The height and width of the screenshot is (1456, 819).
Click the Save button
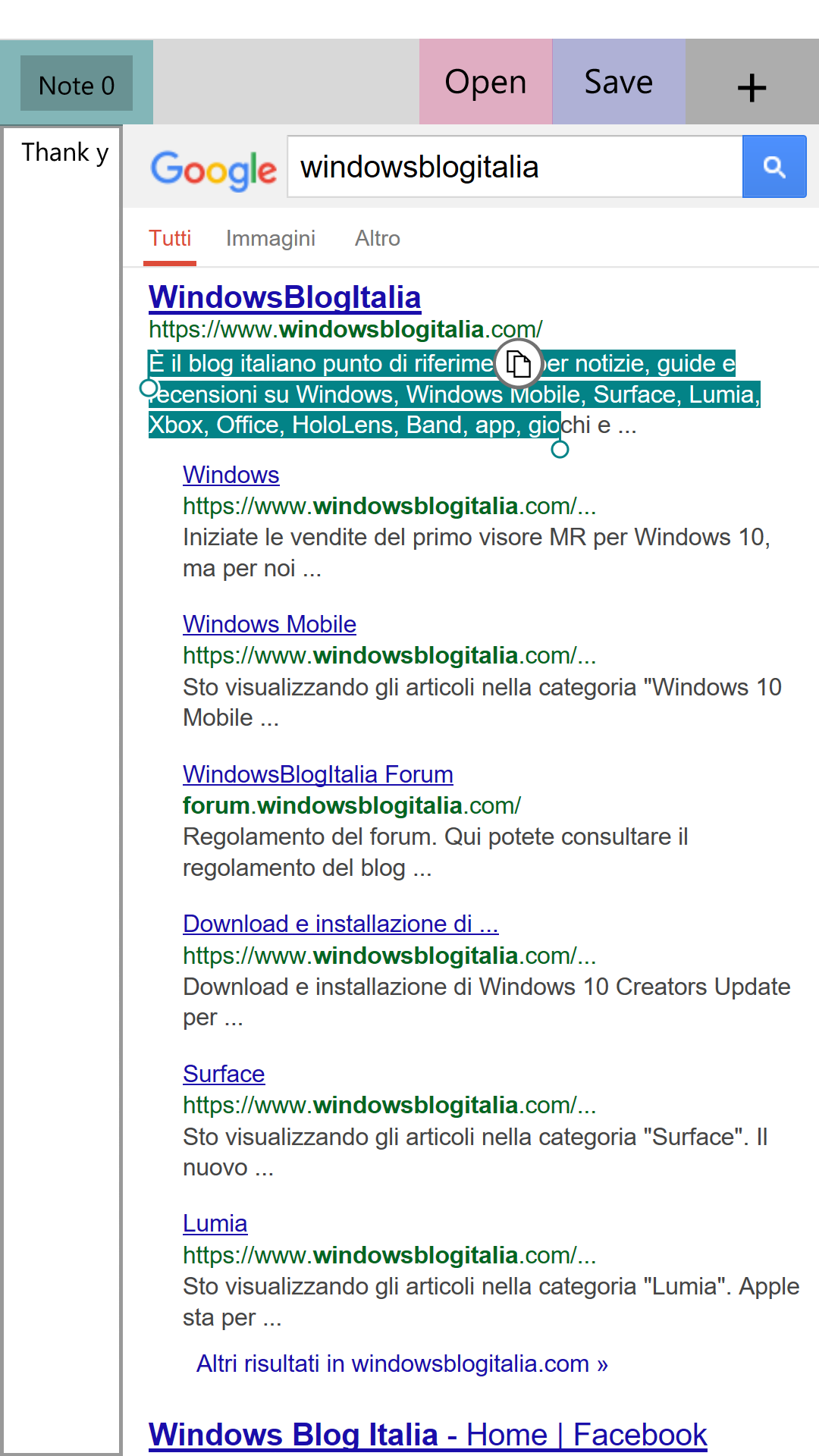(619, 82)
